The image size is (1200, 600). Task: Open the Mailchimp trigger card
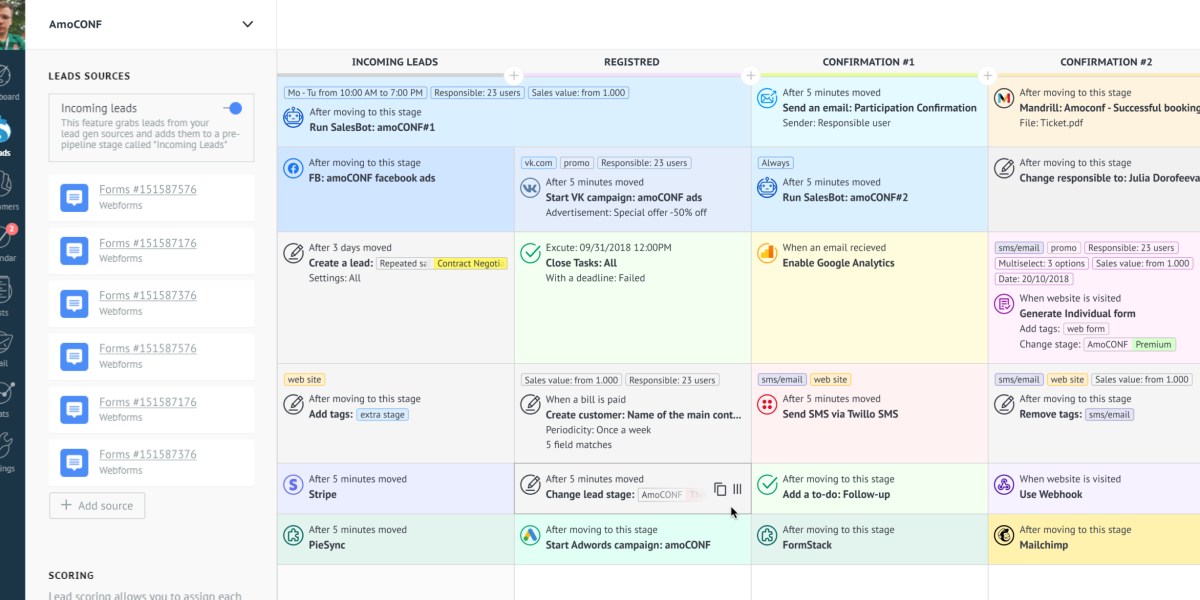point(1094,539)
